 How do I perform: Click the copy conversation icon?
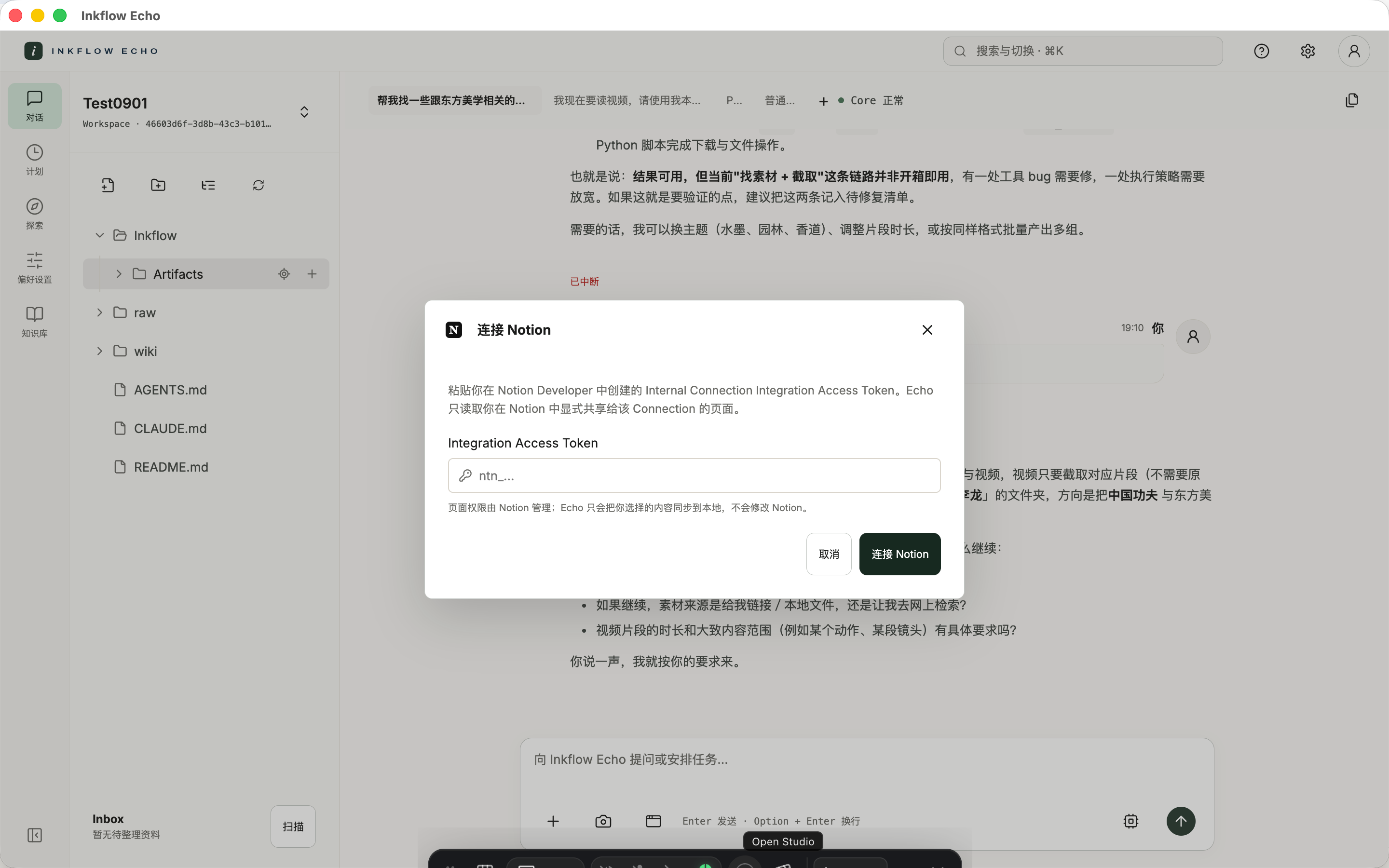pyautogui.click(x=1352, y=100)
